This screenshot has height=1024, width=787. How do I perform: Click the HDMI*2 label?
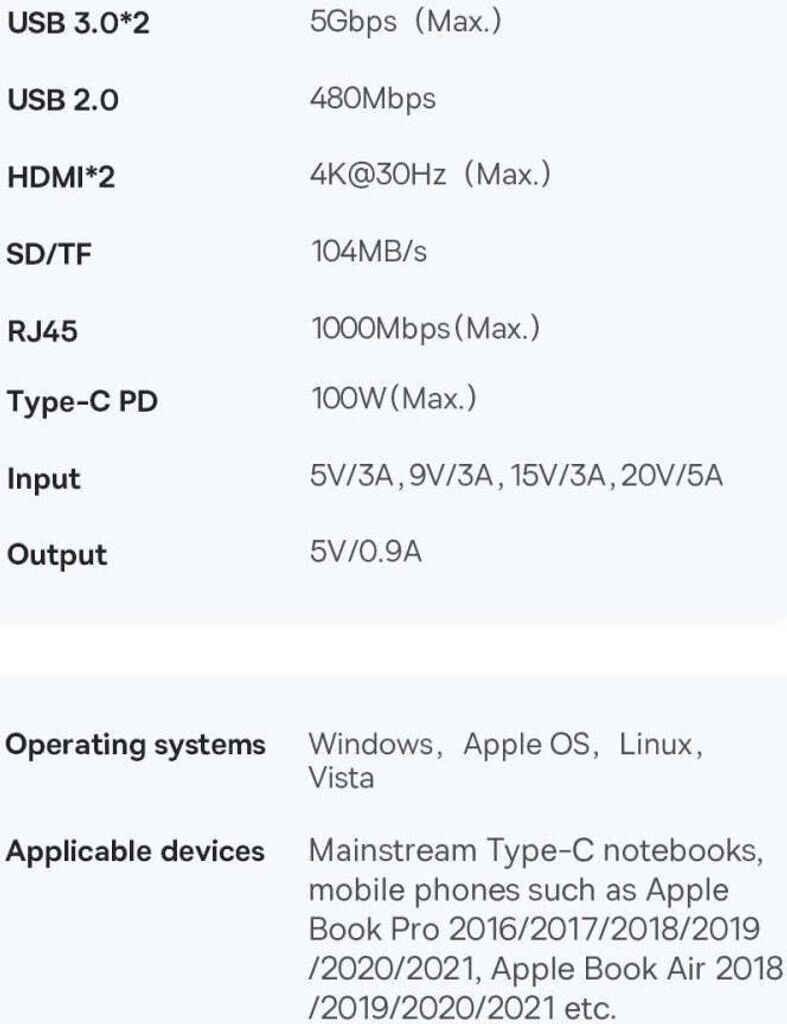[x=61, y=178]
